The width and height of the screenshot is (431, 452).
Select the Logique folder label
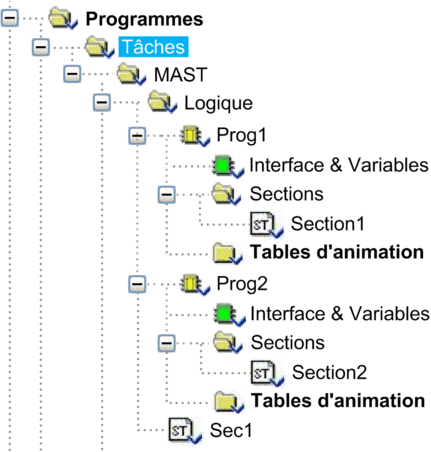219,103
